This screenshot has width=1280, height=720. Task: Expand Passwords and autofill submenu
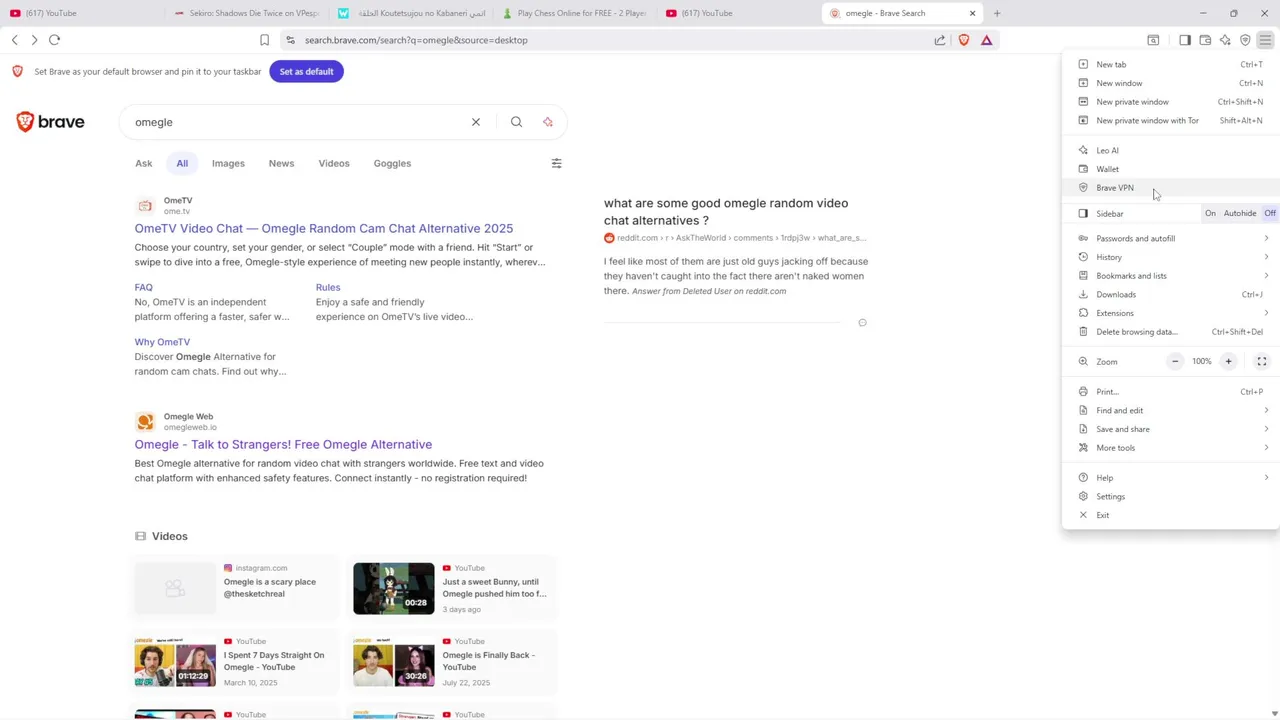coord(1171,238)
